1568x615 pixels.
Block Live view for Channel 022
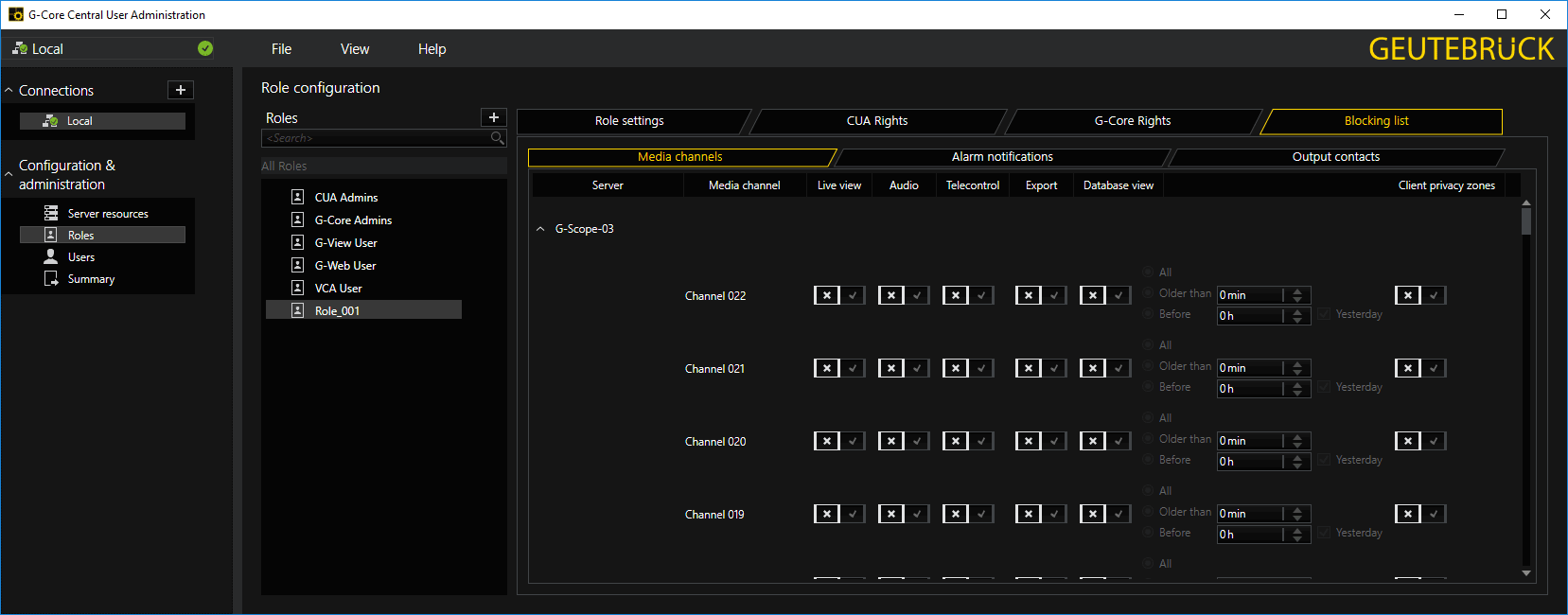tap(827, 295)
